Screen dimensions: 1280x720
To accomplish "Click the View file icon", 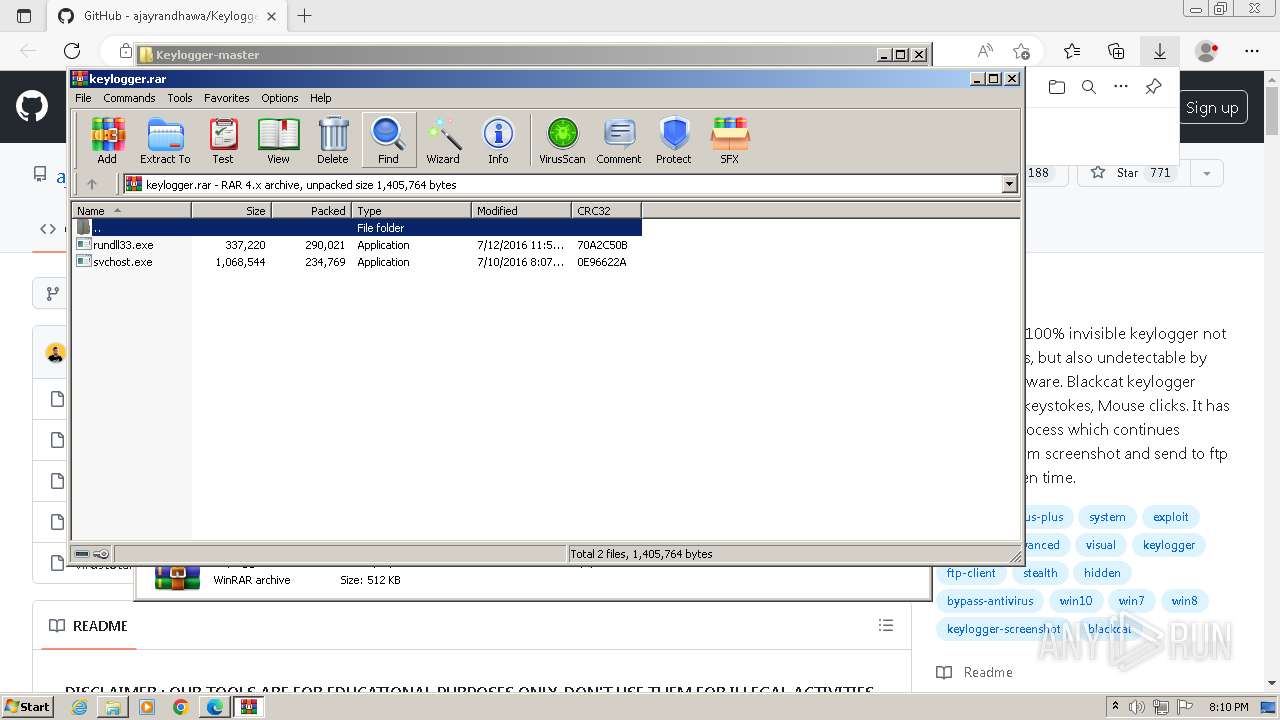I will pos(278,140).
